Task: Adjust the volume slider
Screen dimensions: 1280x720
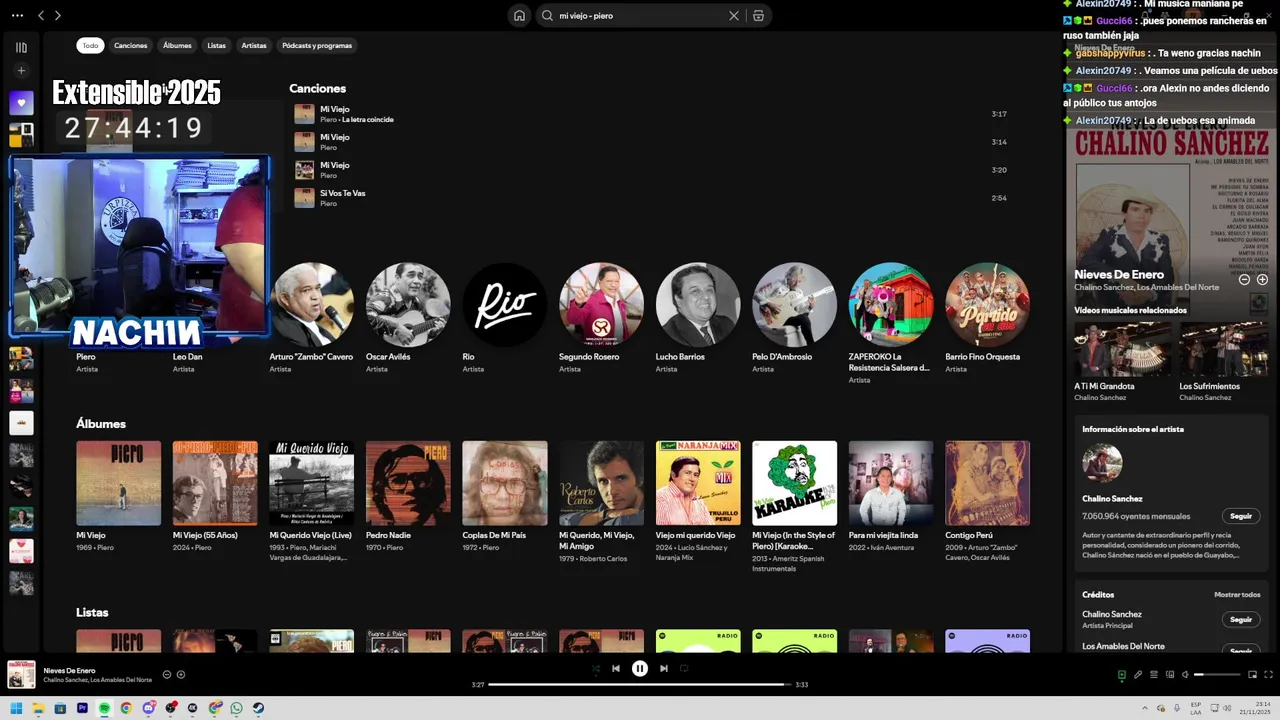Action: click(1217, 675)
